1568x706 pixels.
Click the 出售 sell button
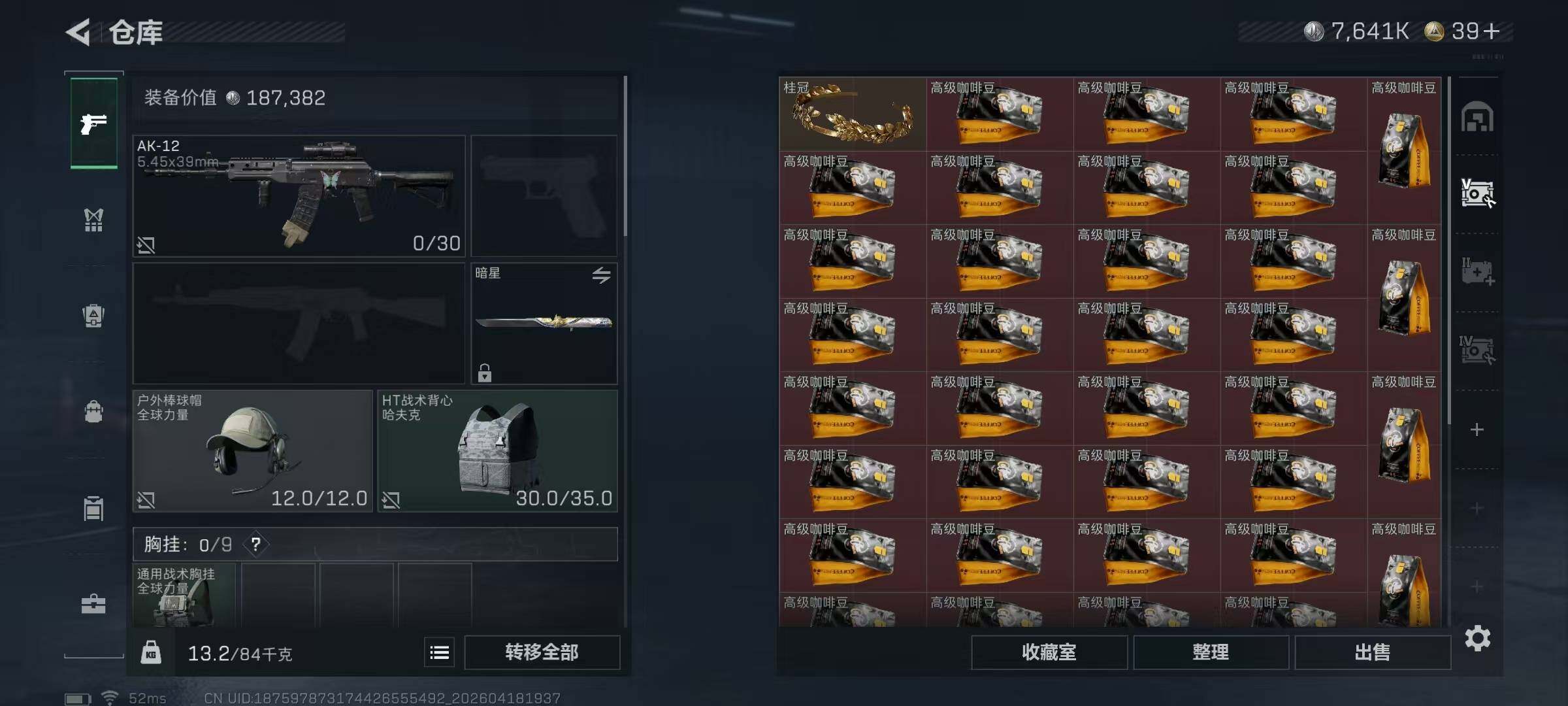[1373, 652]
